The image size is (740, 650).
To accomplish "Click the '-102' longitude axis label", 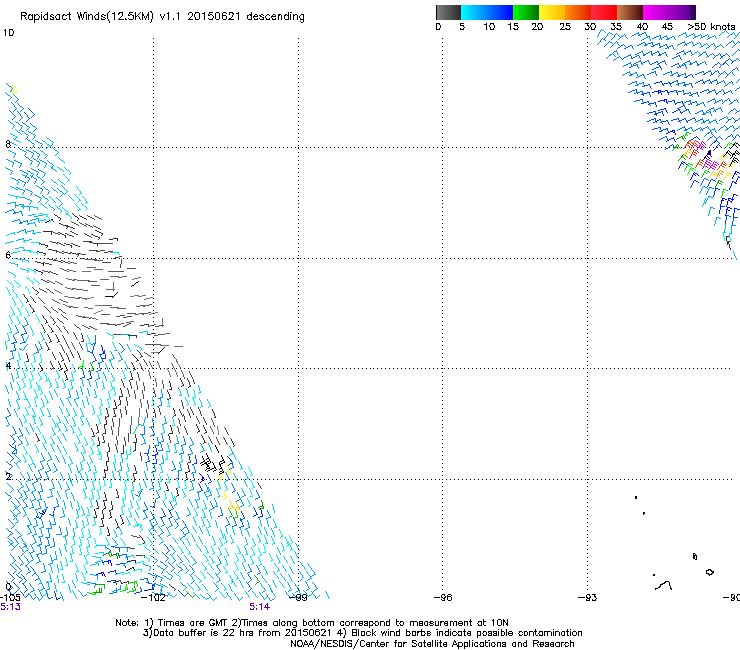I will click(x=153, y=598).
